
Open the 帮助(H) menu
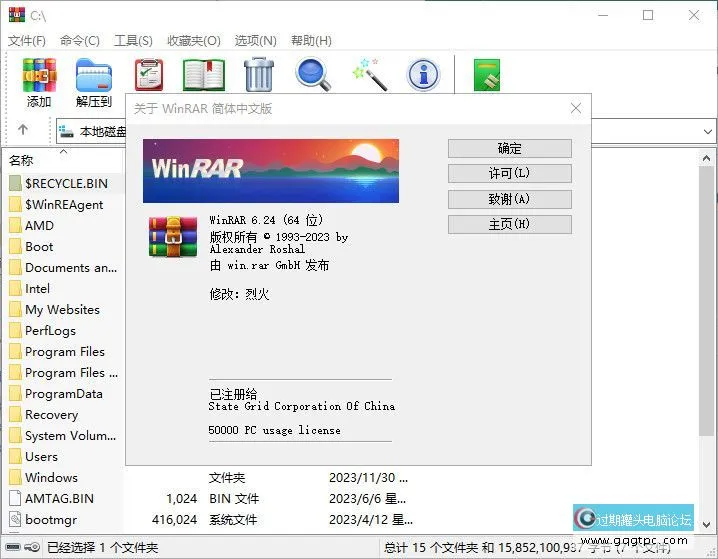click(311, 40)
